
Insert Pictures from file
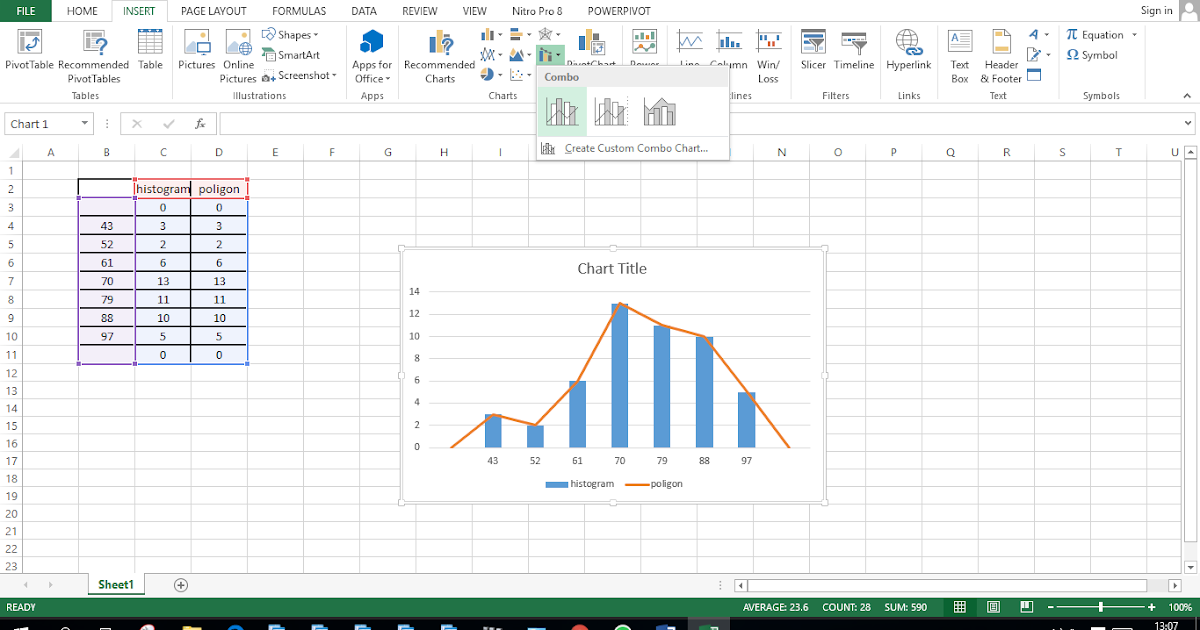(197, 50)
